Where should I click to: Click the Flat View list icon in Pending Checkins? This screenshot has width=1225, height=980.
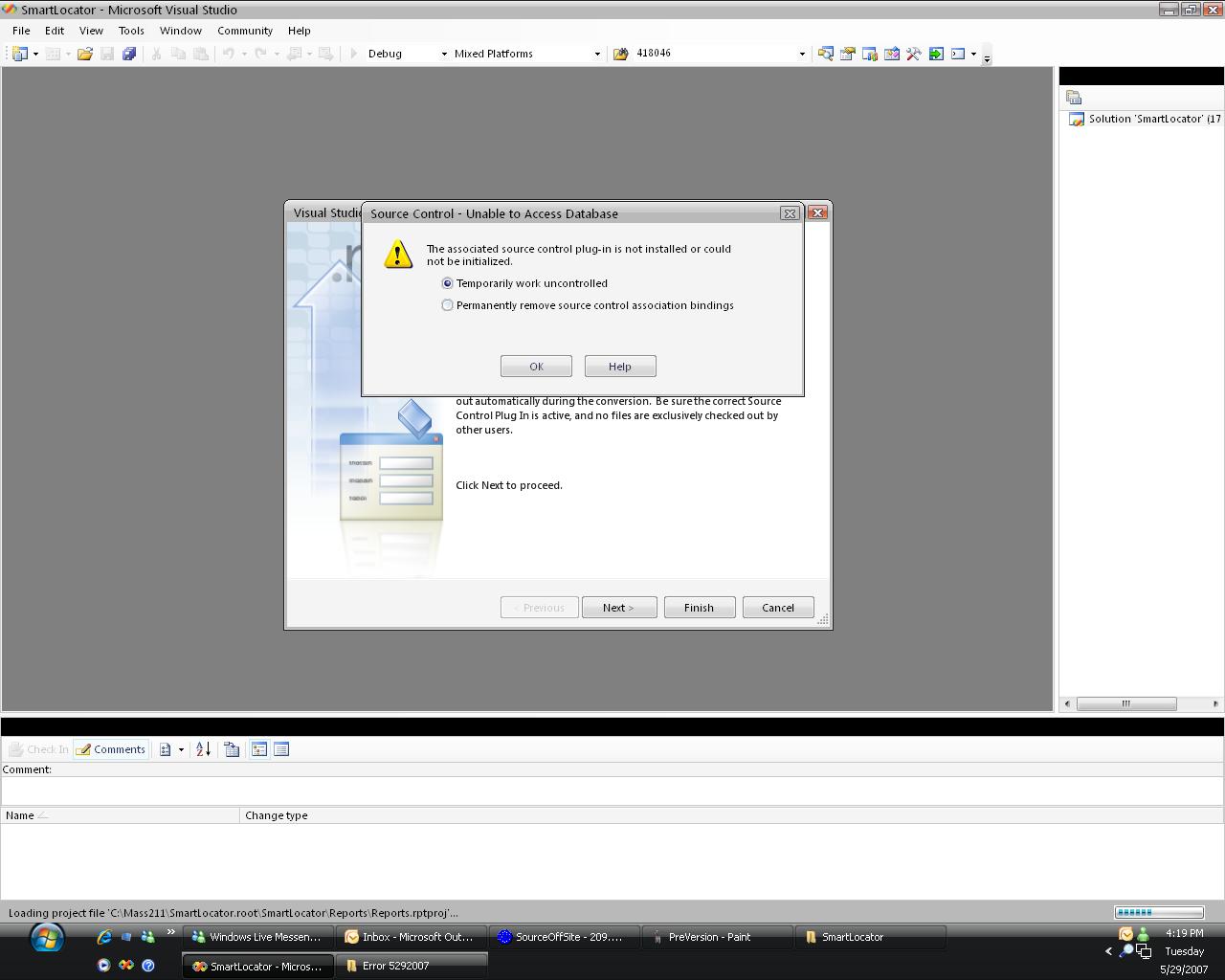pos(281,749)
